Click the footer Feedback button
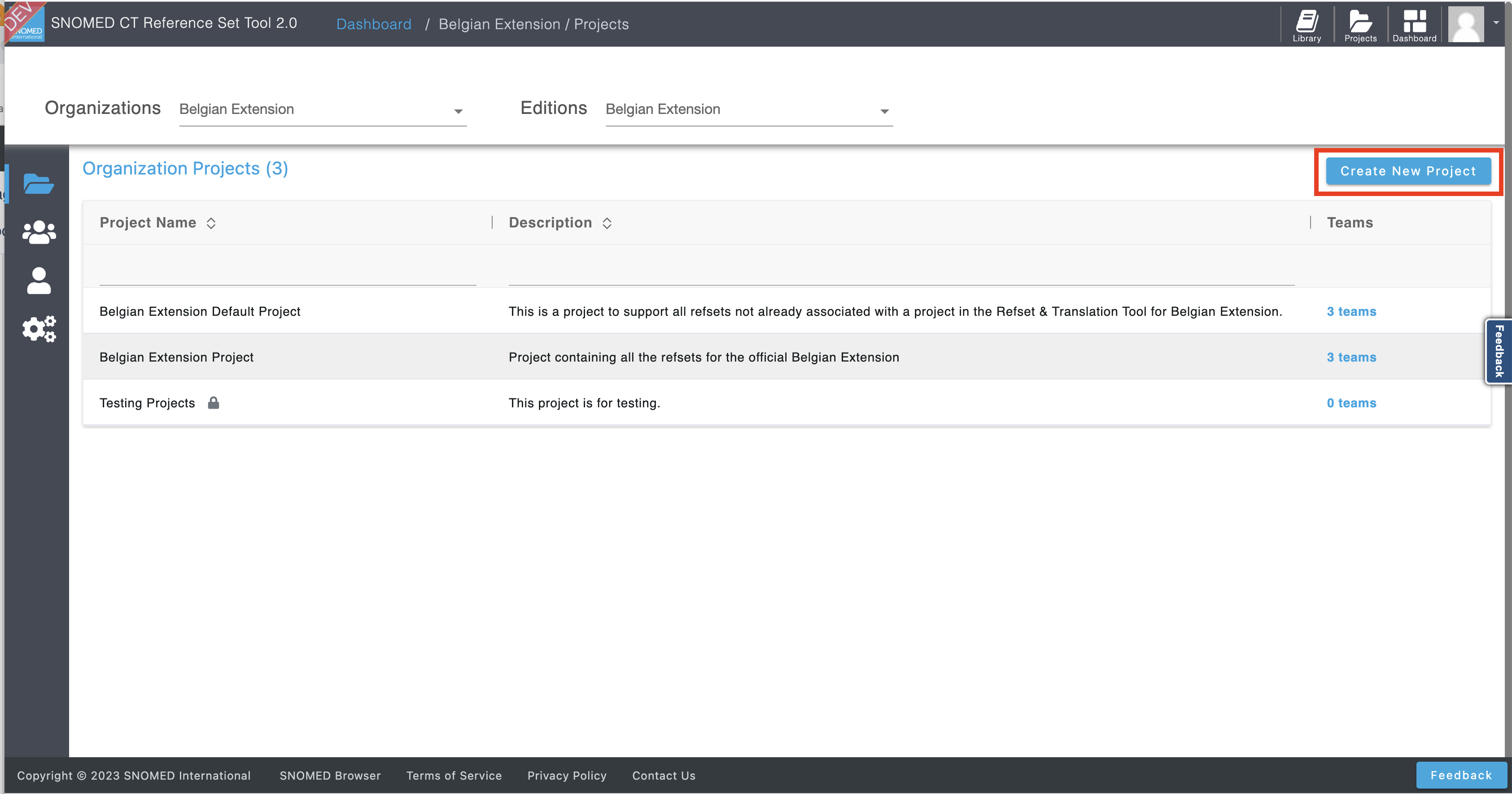Screen dimensions: 1512x794 tap(1461, 775)
